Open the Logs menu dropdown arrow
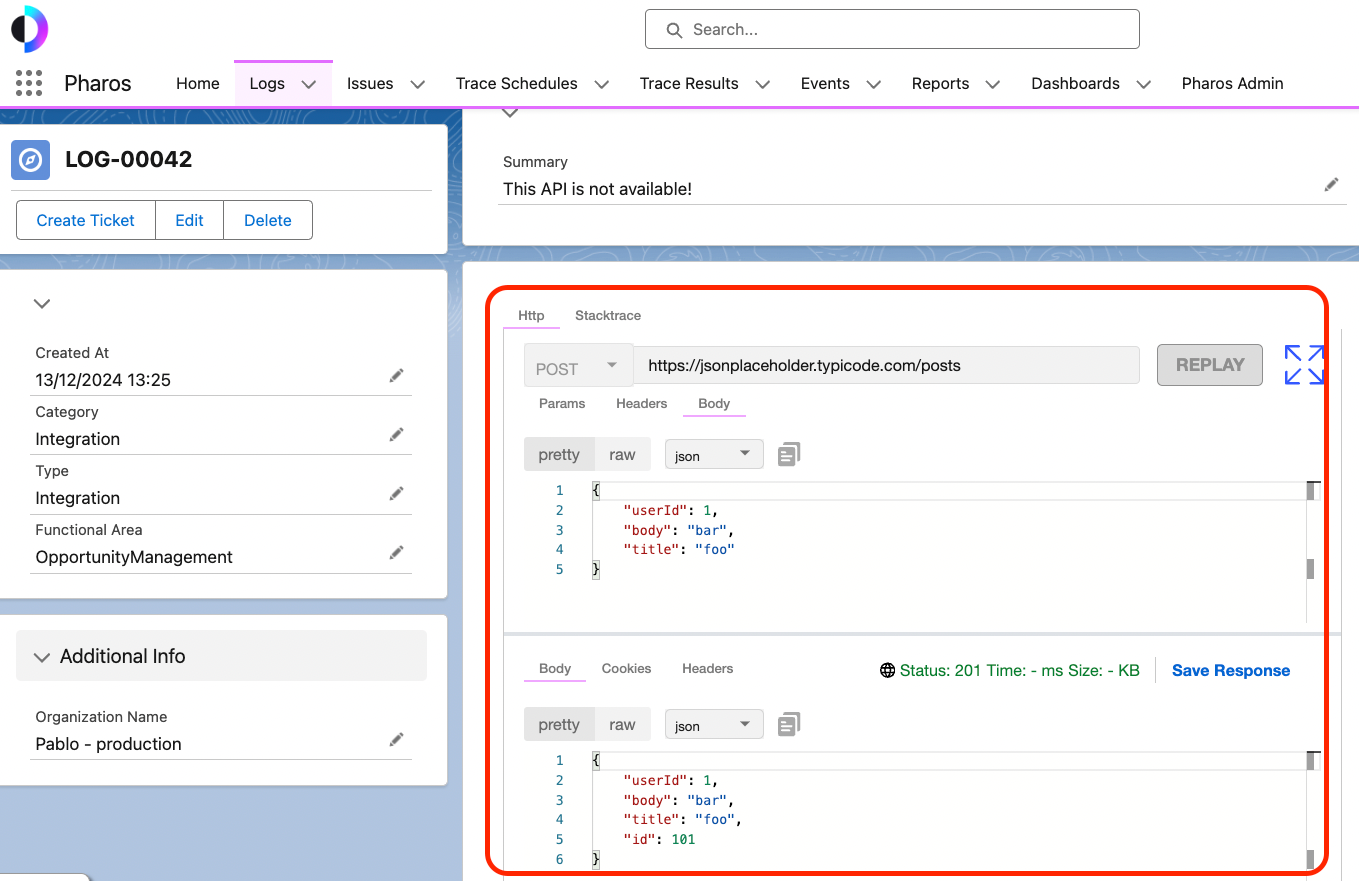Image resolution: width=1359 pixels, height=881 pixels. (x=309, y=85)
